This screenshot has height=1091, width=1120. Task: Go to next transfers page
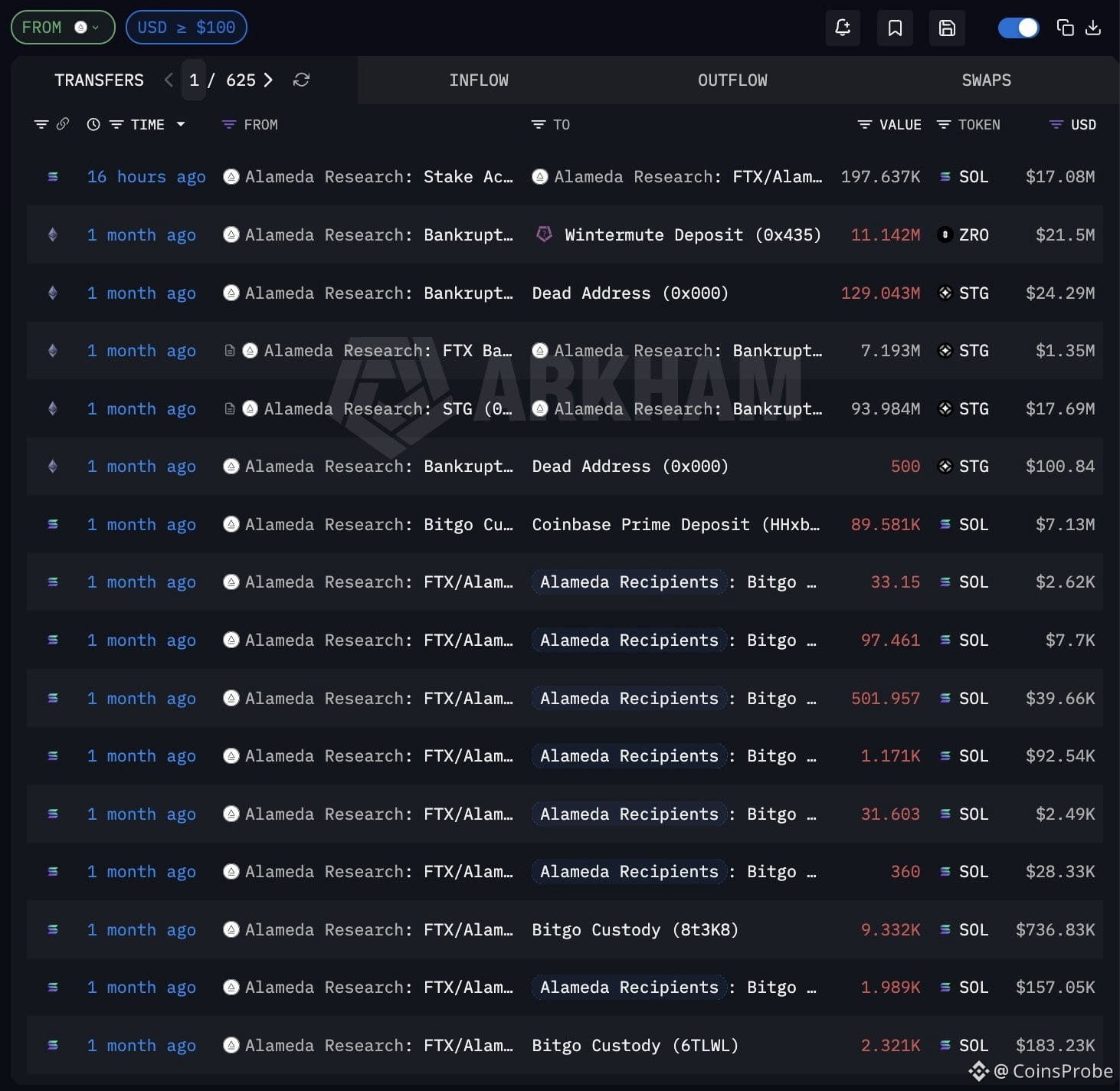[268, 80]
